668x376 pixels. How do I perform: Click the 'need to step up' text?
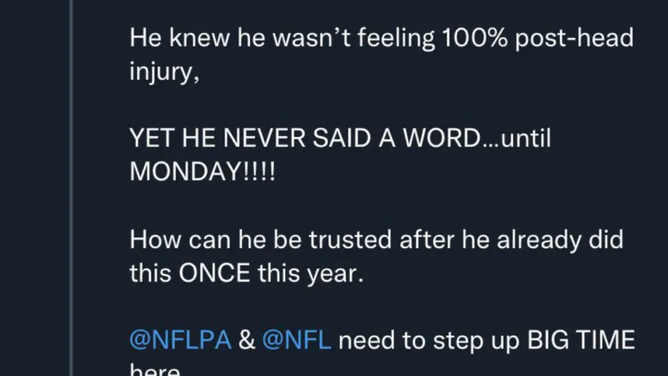click(429, 341)
